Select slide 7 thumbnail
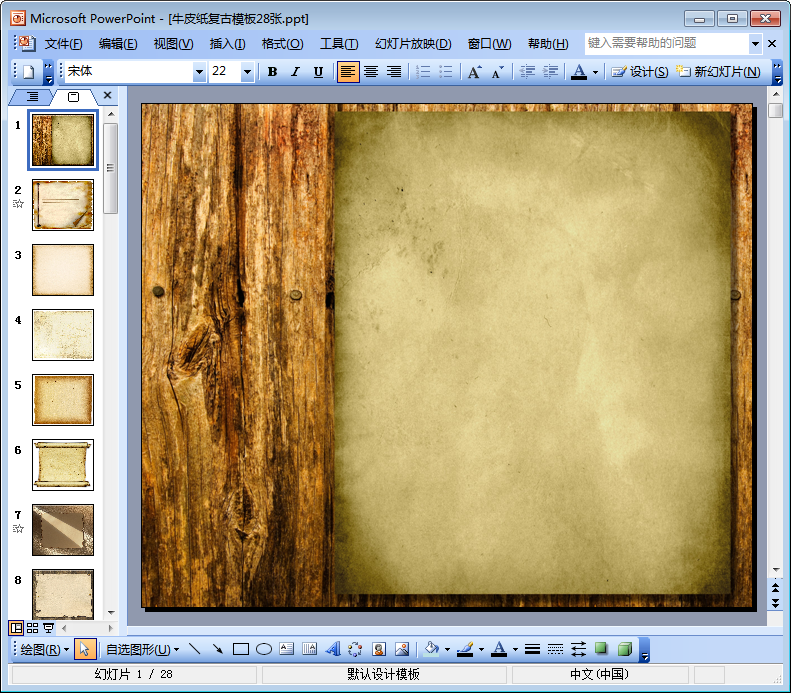 point(63,530)
